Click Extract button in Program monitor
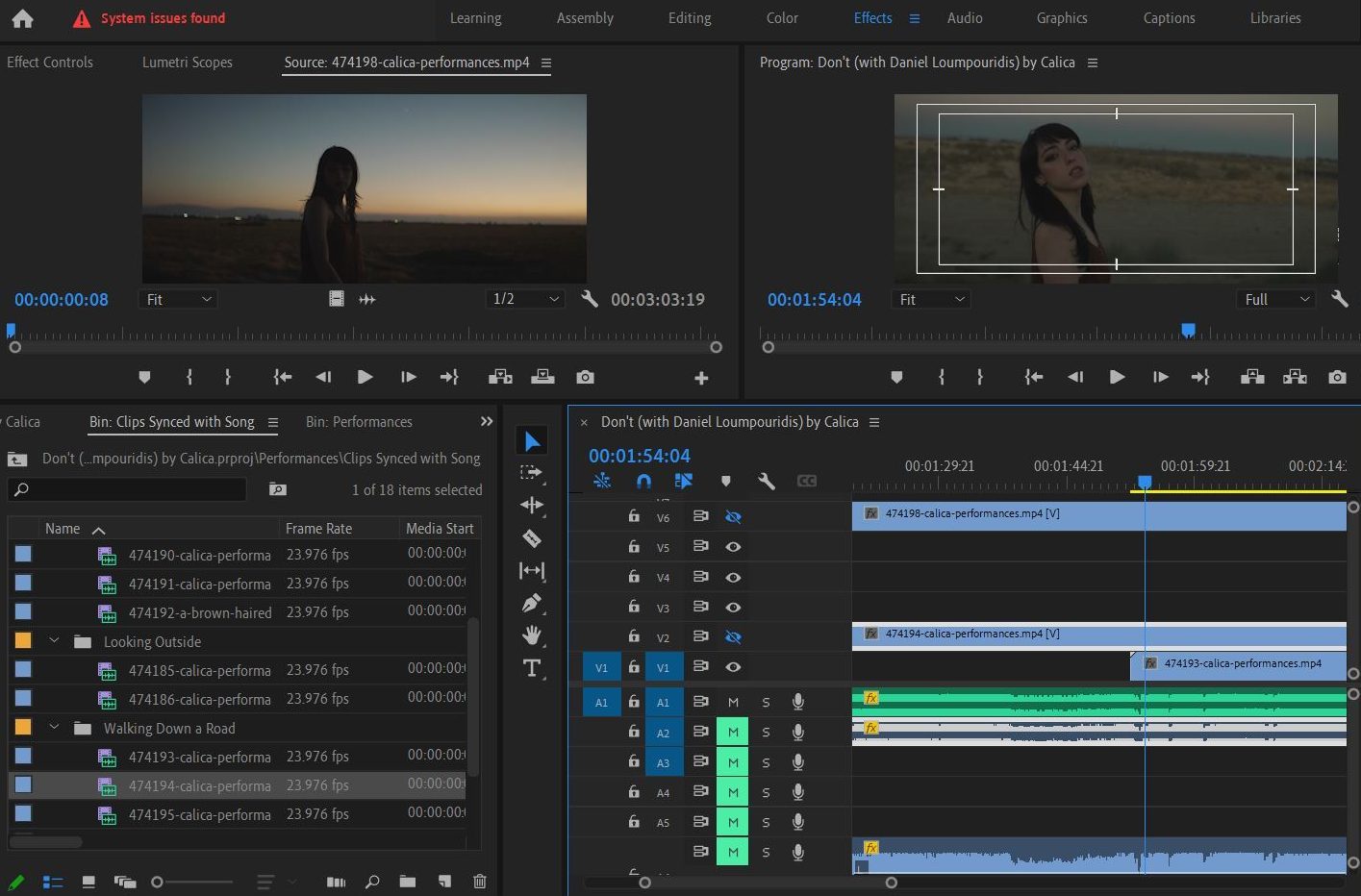The height and width of the screenshot is (896, 1361). pyautogui.click(x=1295, y=377)
